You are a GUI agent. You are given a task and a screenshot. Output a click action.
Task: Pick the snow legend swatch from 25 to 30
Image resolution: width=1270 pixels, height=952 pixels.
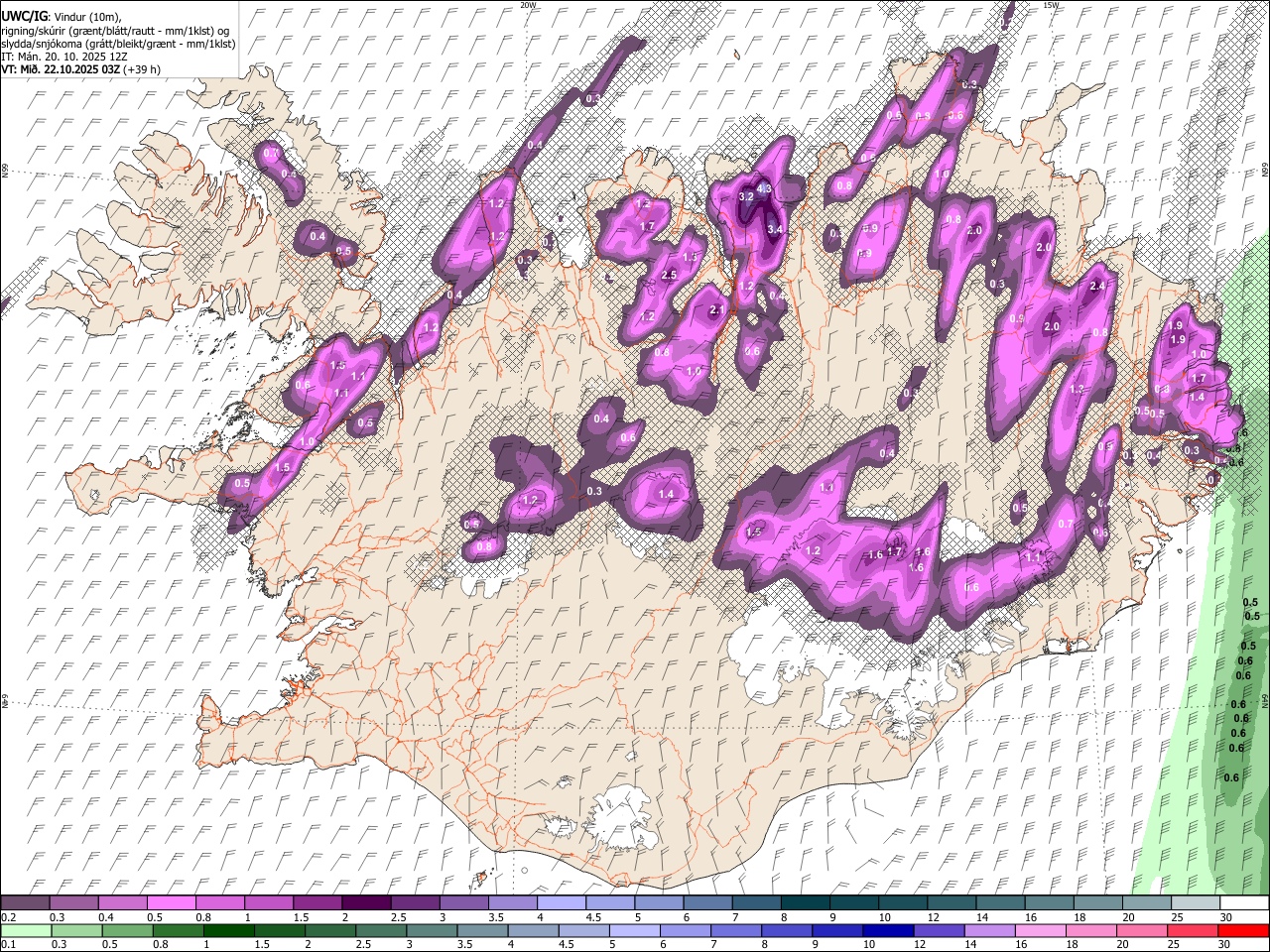[1195, 903]
